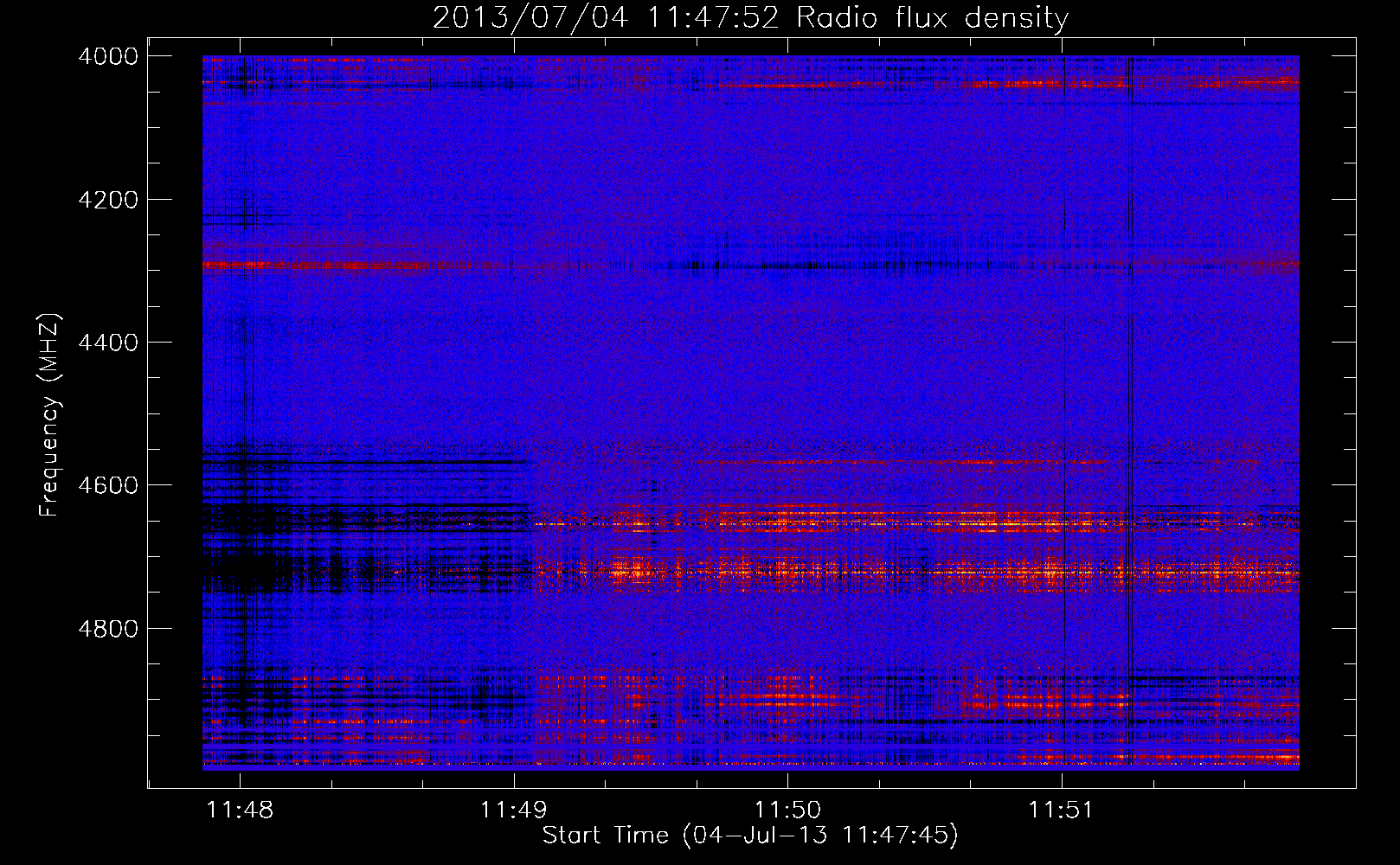The width and height of the screenshot is (1400, 865).
Task: Click the 11:50 time axis label
Action: [787, 810]
